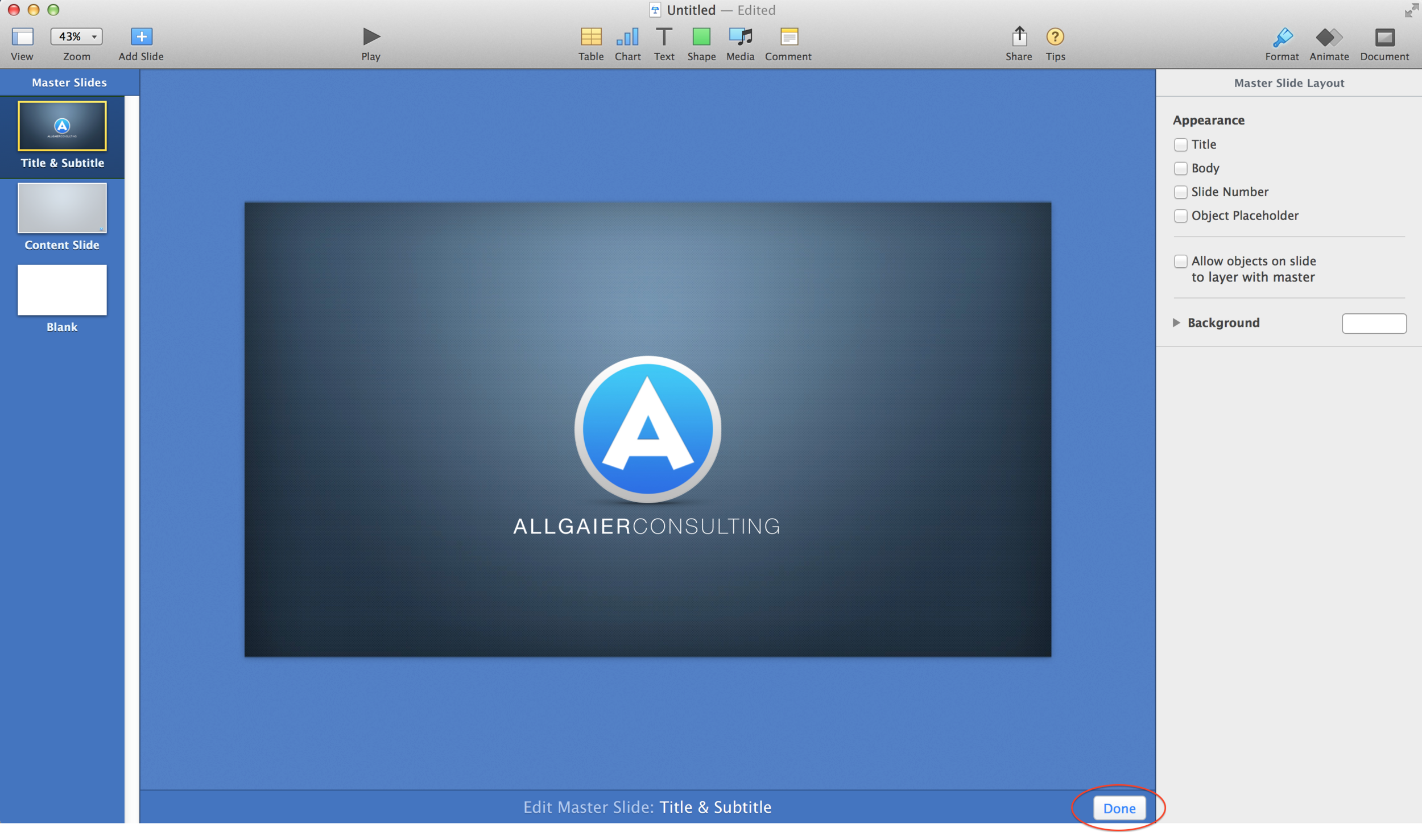This screenshot has height=840, width=1422.
Task: Select the Title & Subtitle master thumbnail
Action: pos(62,126)
